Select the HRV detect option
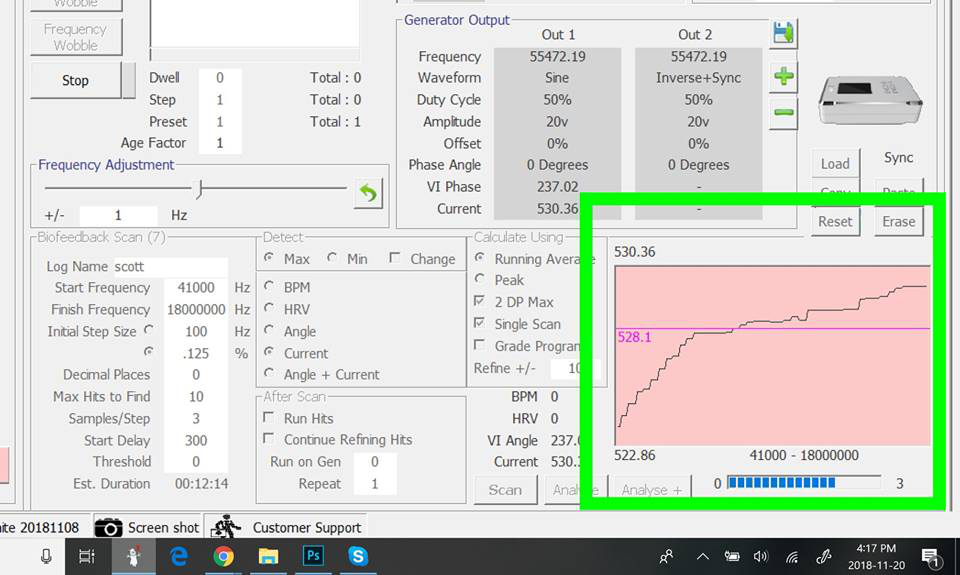This screenshot has height=575, width=960. tap(269, 308)
